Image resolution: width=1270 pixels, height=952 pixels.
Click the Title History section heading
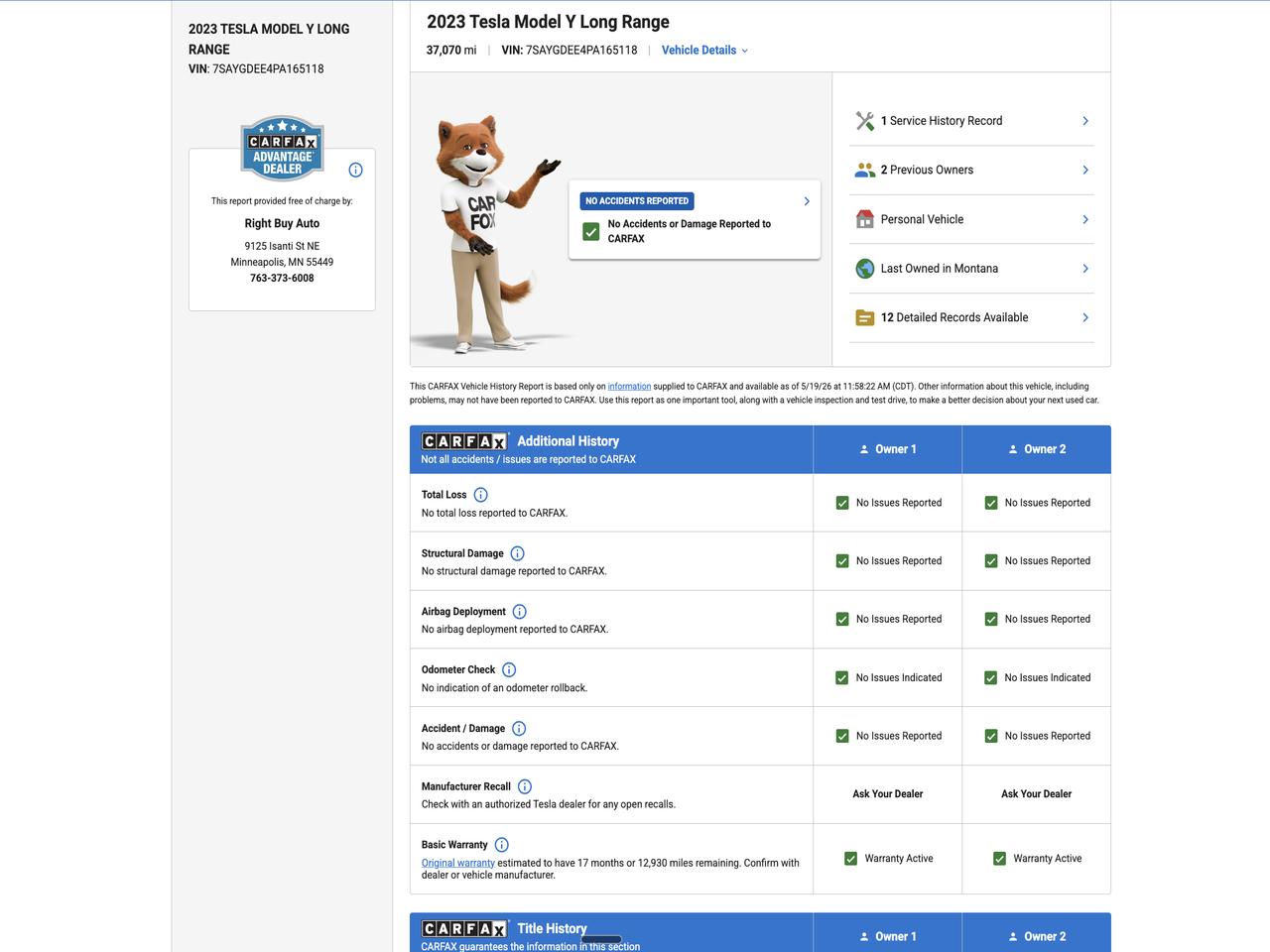click(x=552, y=929)
